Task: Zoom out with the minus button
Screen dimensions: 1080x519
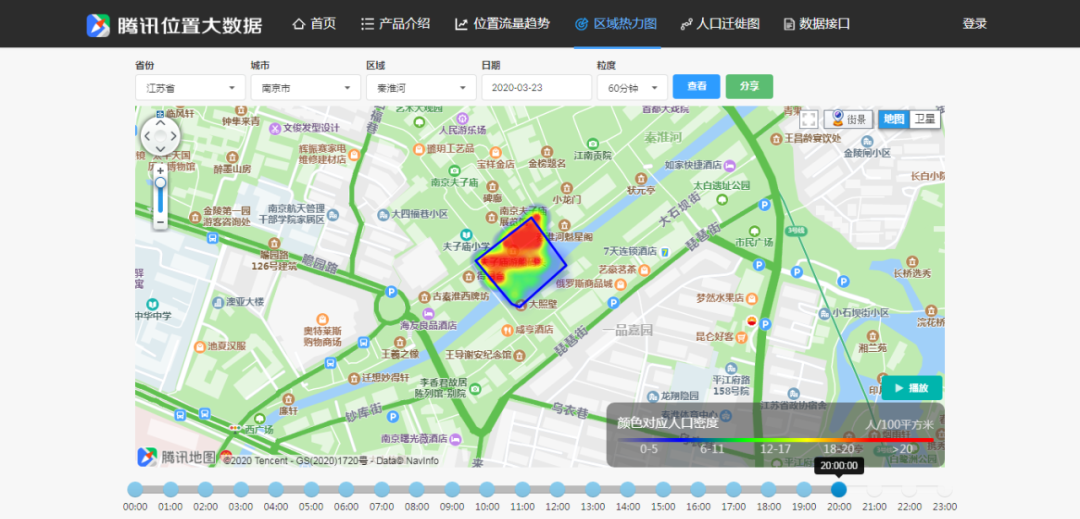Action: tap(160, 222)
